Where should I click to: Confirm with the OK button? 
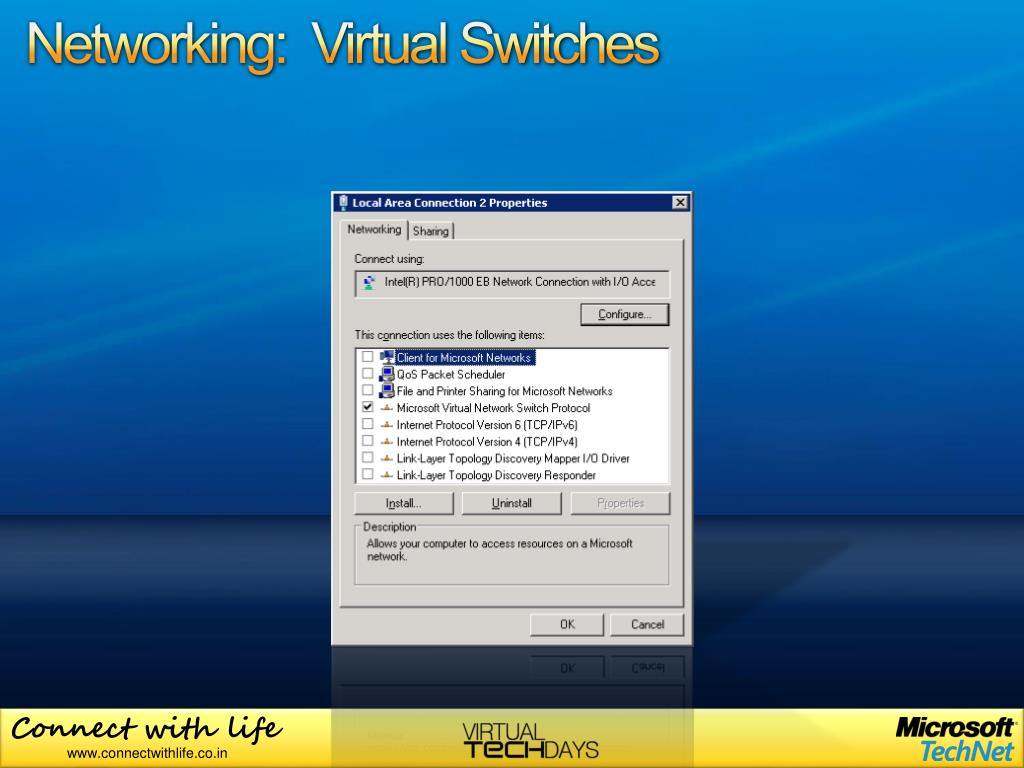567,624
